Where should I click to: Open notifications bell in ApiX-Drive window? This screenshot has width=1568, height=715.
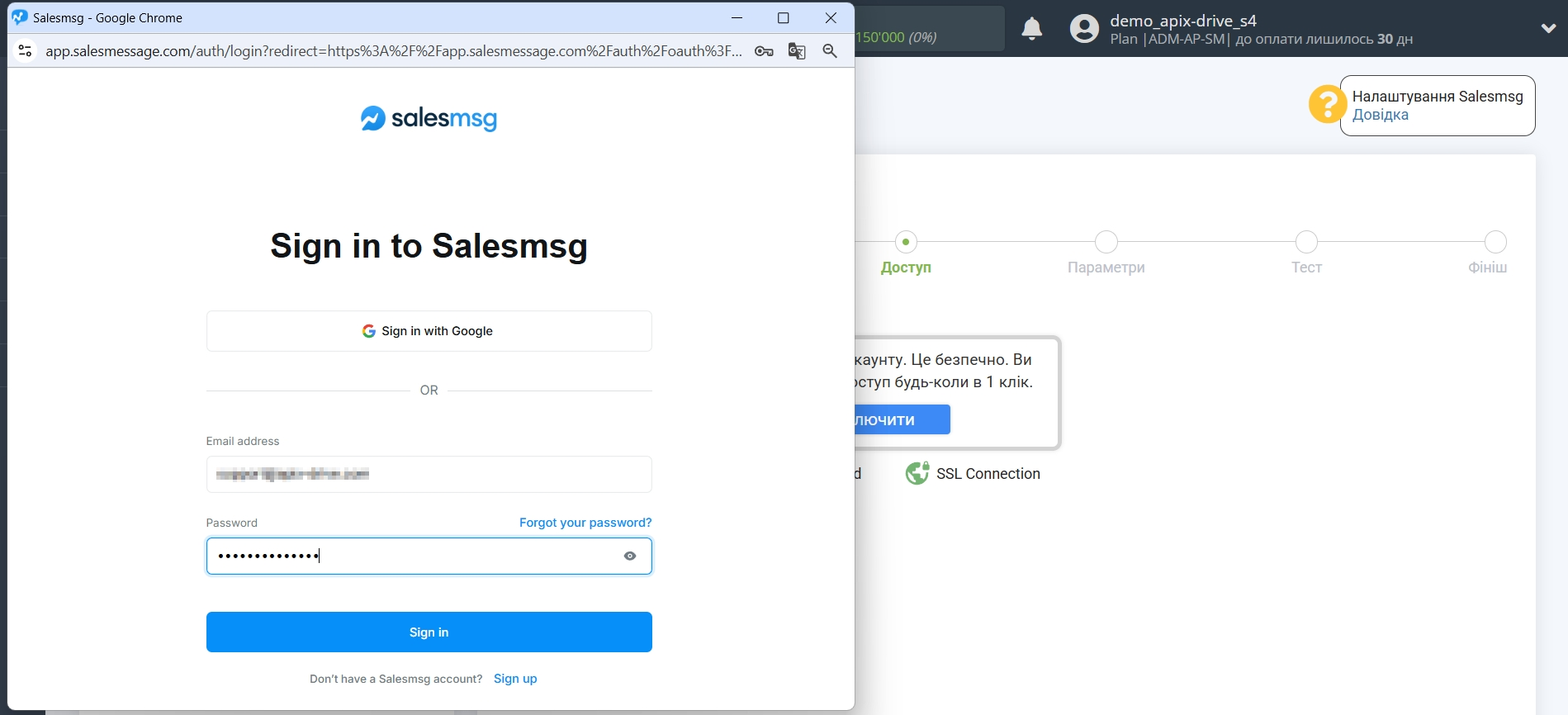[x=1032, y=29]
